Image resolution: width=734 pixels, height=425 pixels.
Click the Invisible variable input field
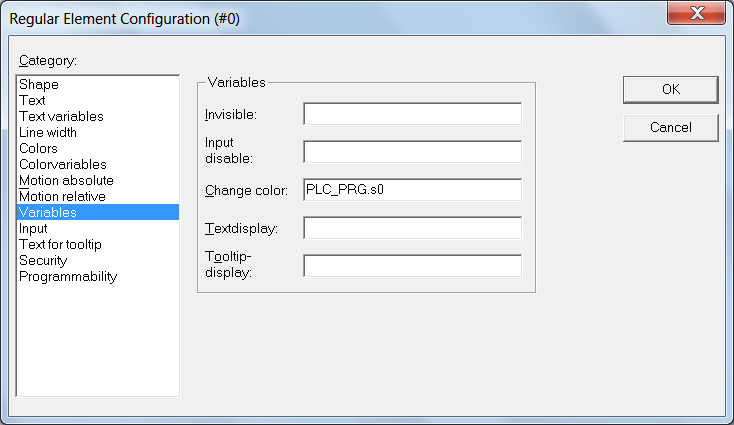click(x=412, y=114)
